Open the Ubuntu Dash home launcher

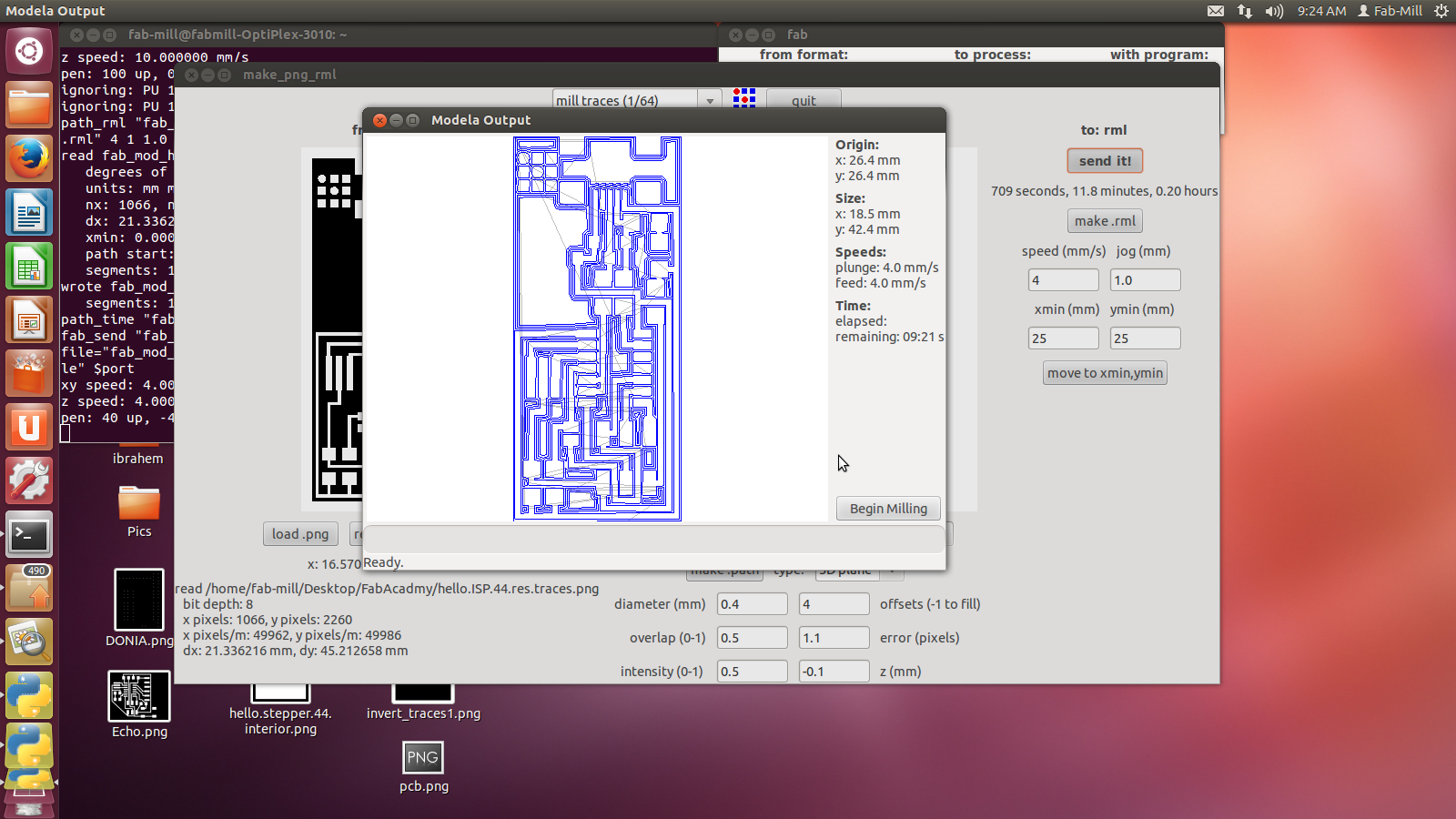pyautogui.click(x=29, y=51)
